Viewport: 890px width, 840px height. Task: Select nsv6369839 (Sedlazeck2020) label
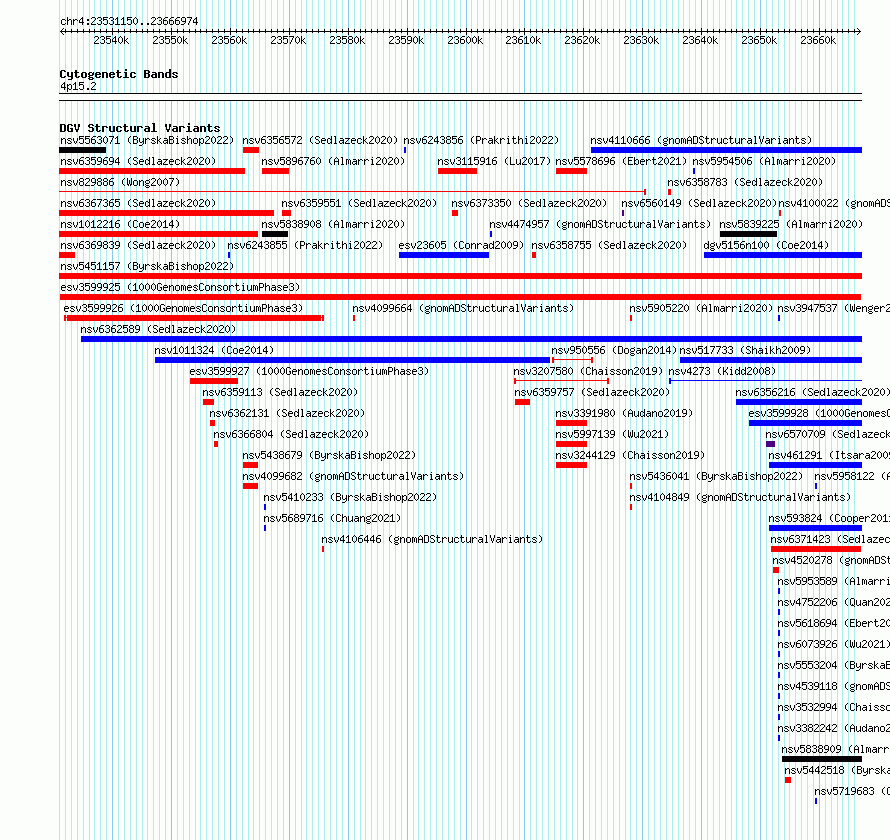pos(138,245)
